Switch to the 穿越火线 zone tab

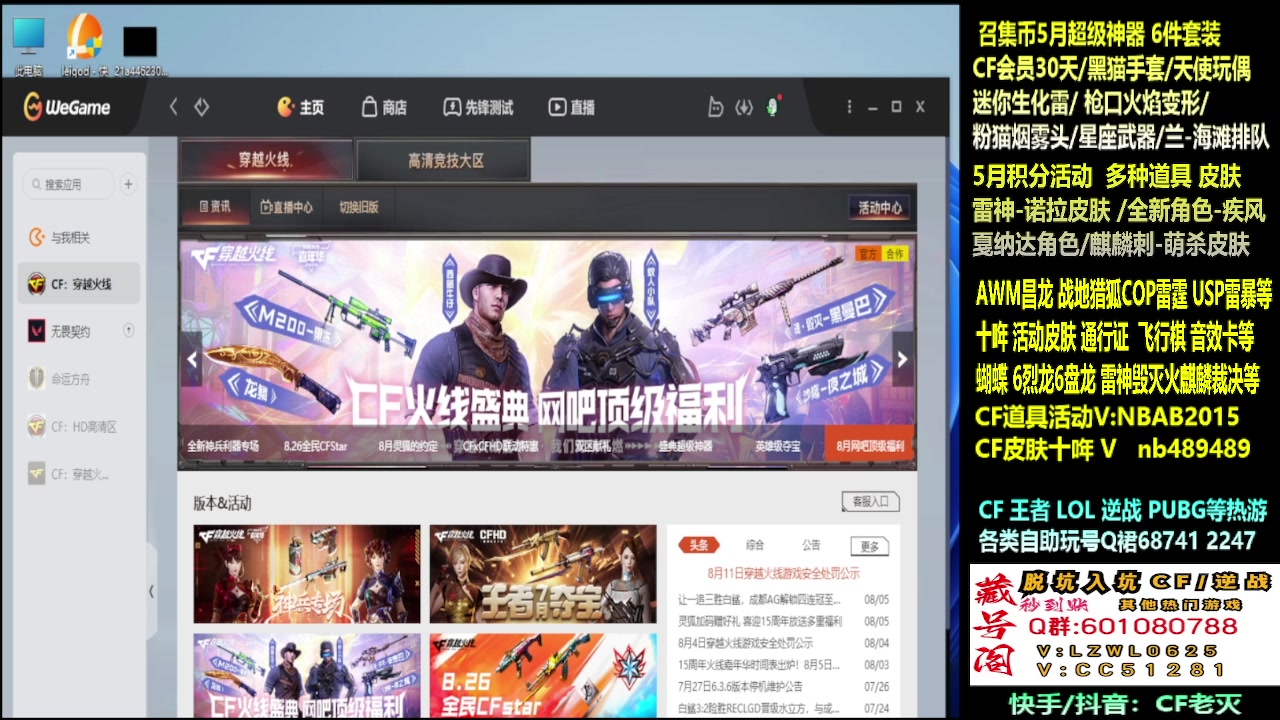(x=265, y=160)
